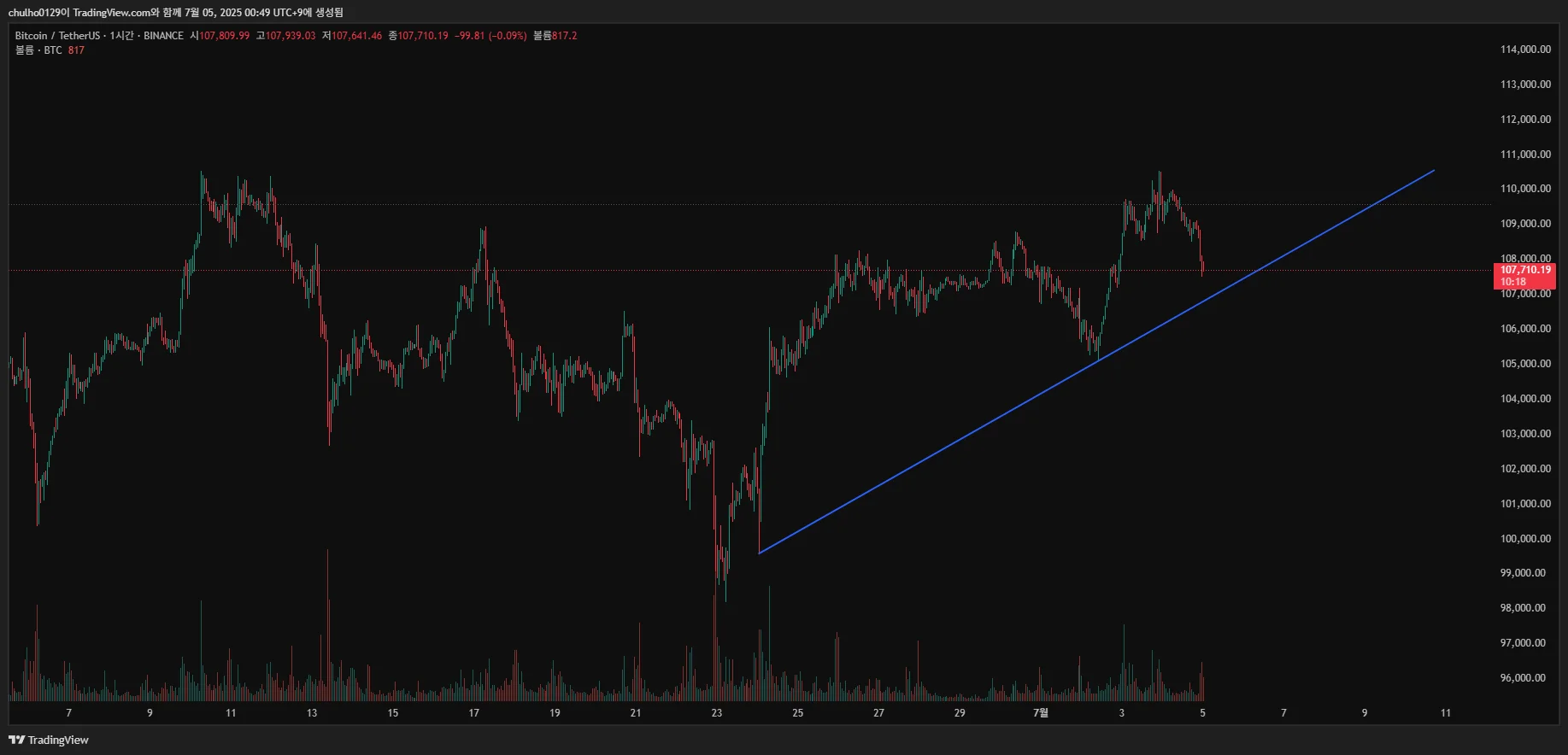Click the 저107,641.46 low price value
This screenshot has height=755, width=1568.
coord(352,36)
